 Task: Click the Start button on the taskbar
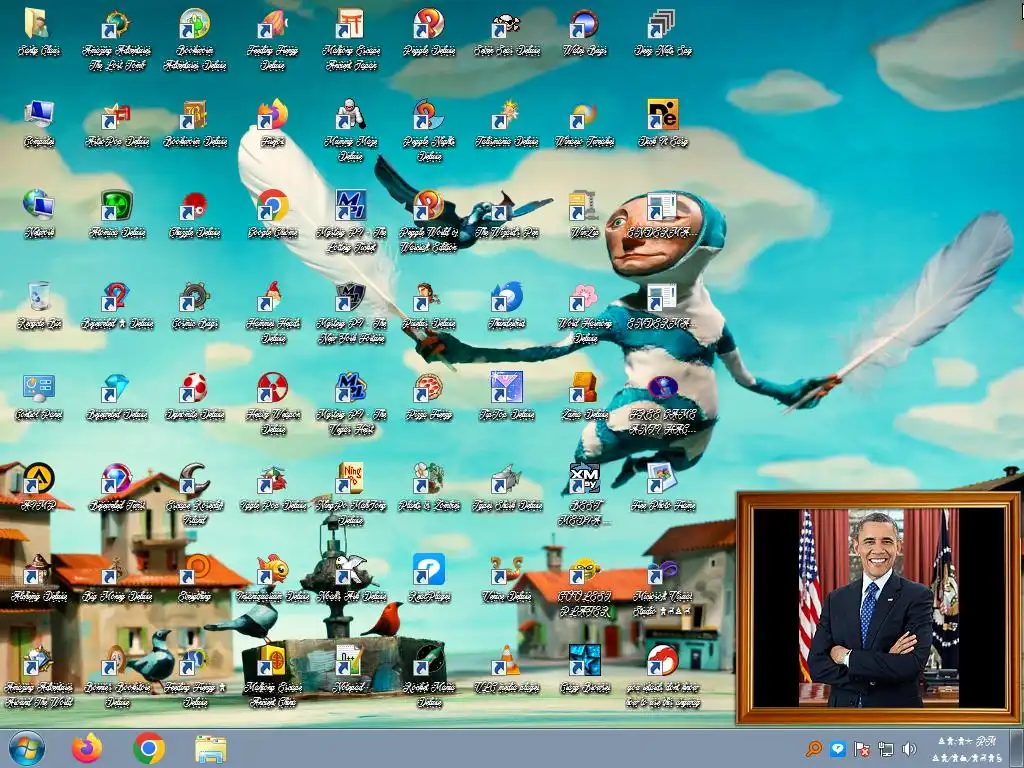click(27, 748)
